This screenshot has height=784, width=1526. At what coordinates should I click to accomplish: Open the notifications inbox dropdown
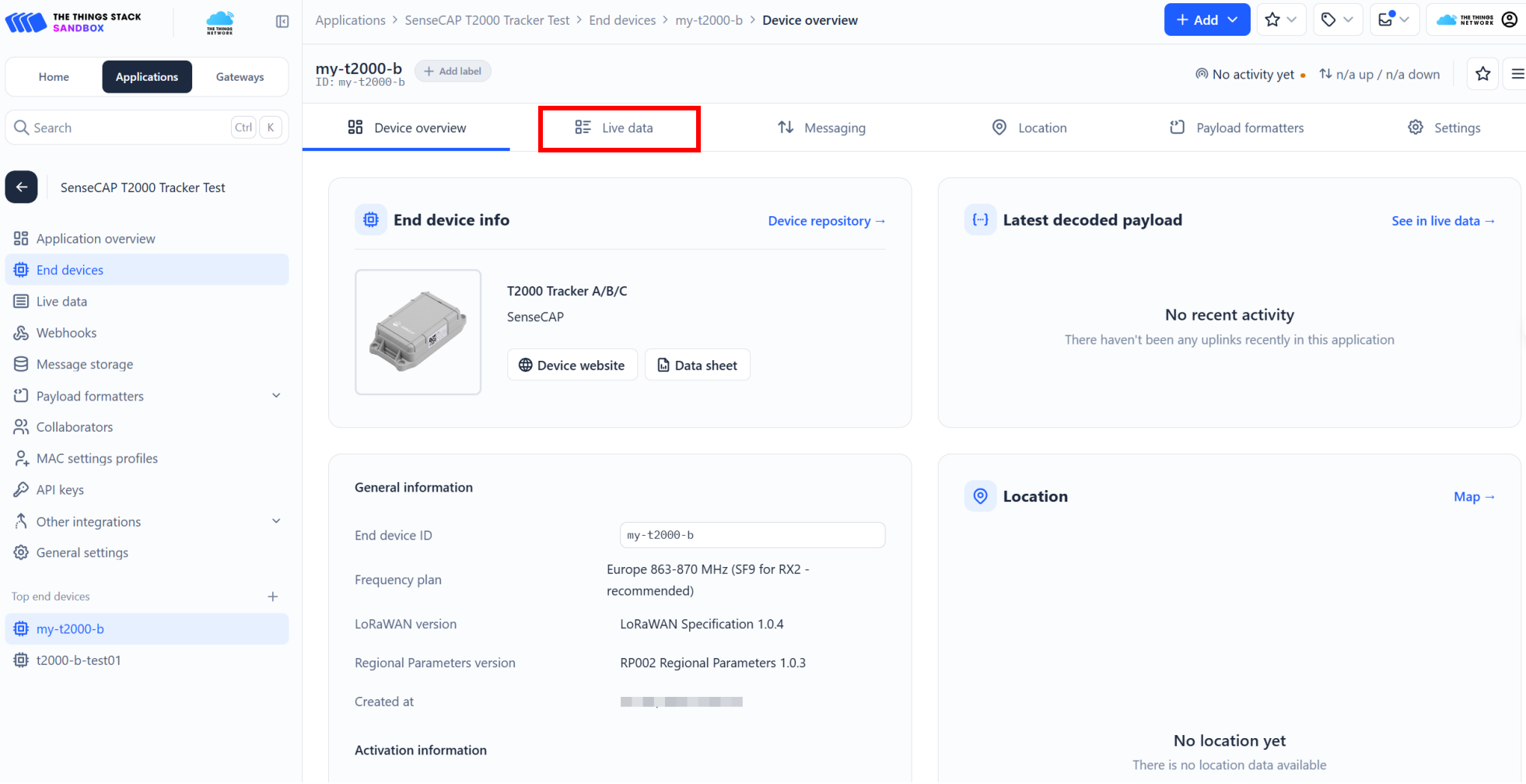click(1393, 20)
